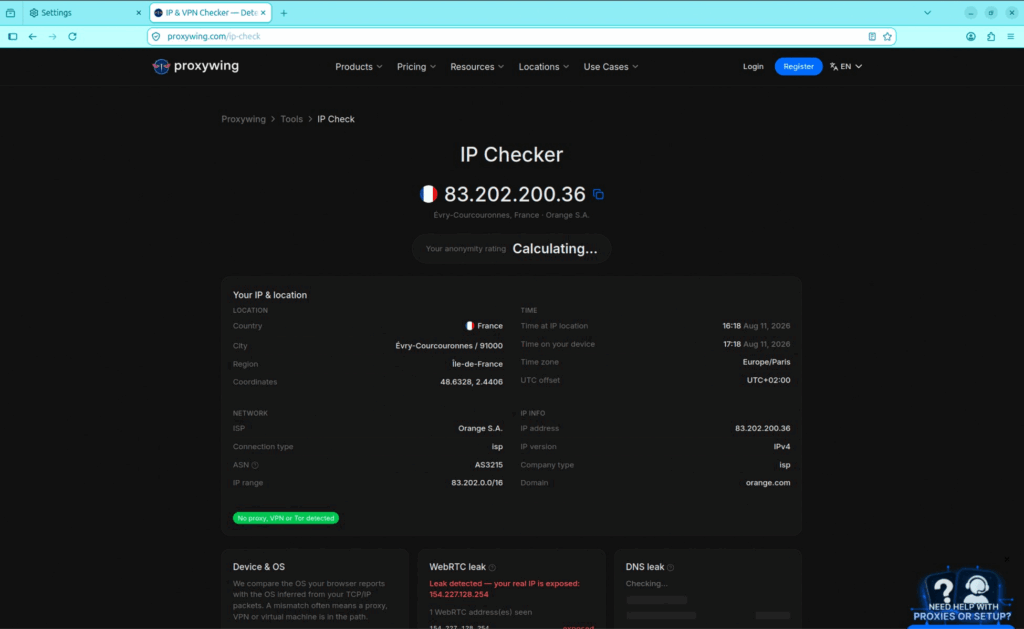Screen dimensions: 1024x629
Task: Click the 'Device & OS' card heading
Action: [x=259, y=567]
